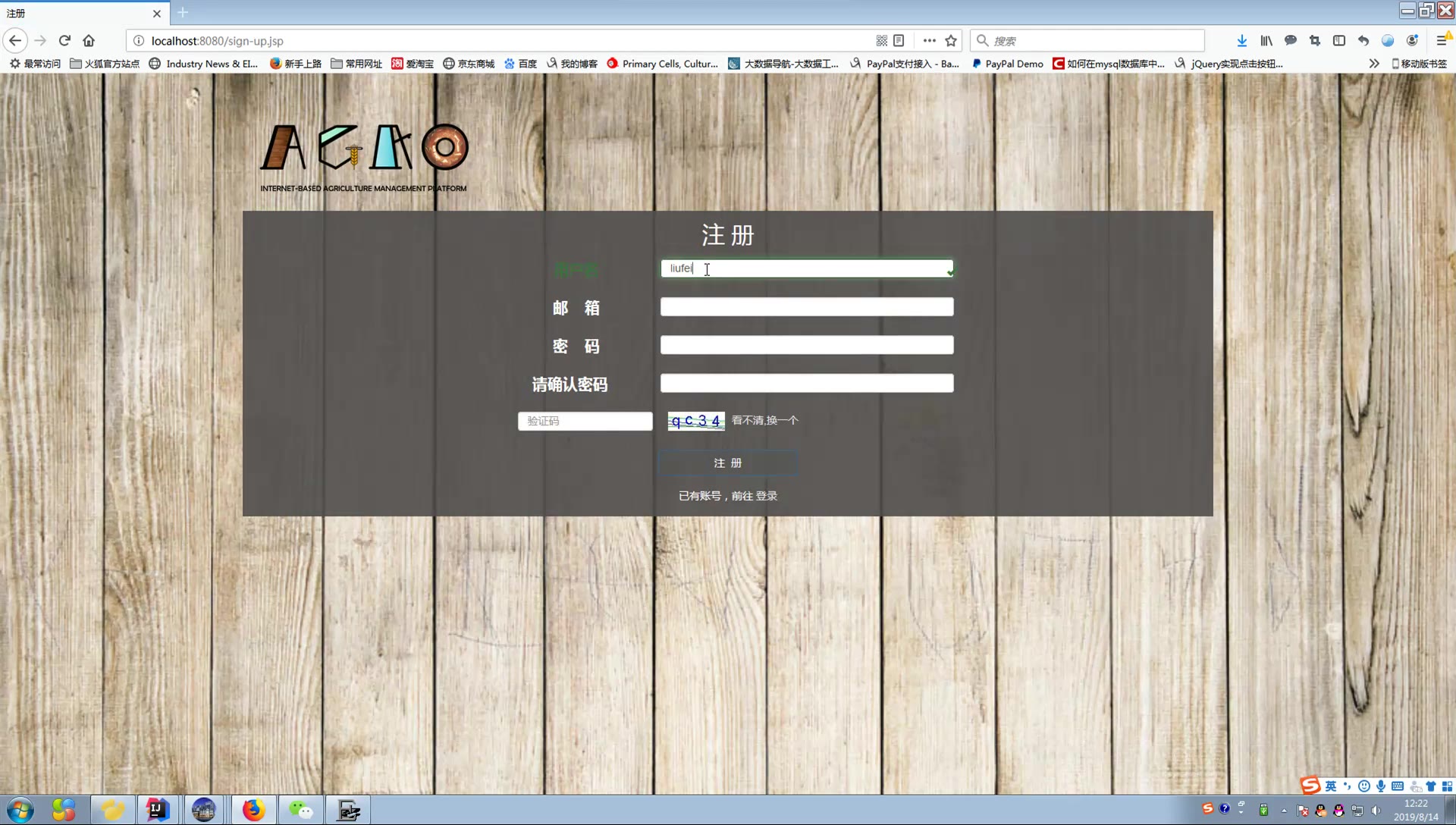Open the volume control in tray

(x=1376, y=811)
